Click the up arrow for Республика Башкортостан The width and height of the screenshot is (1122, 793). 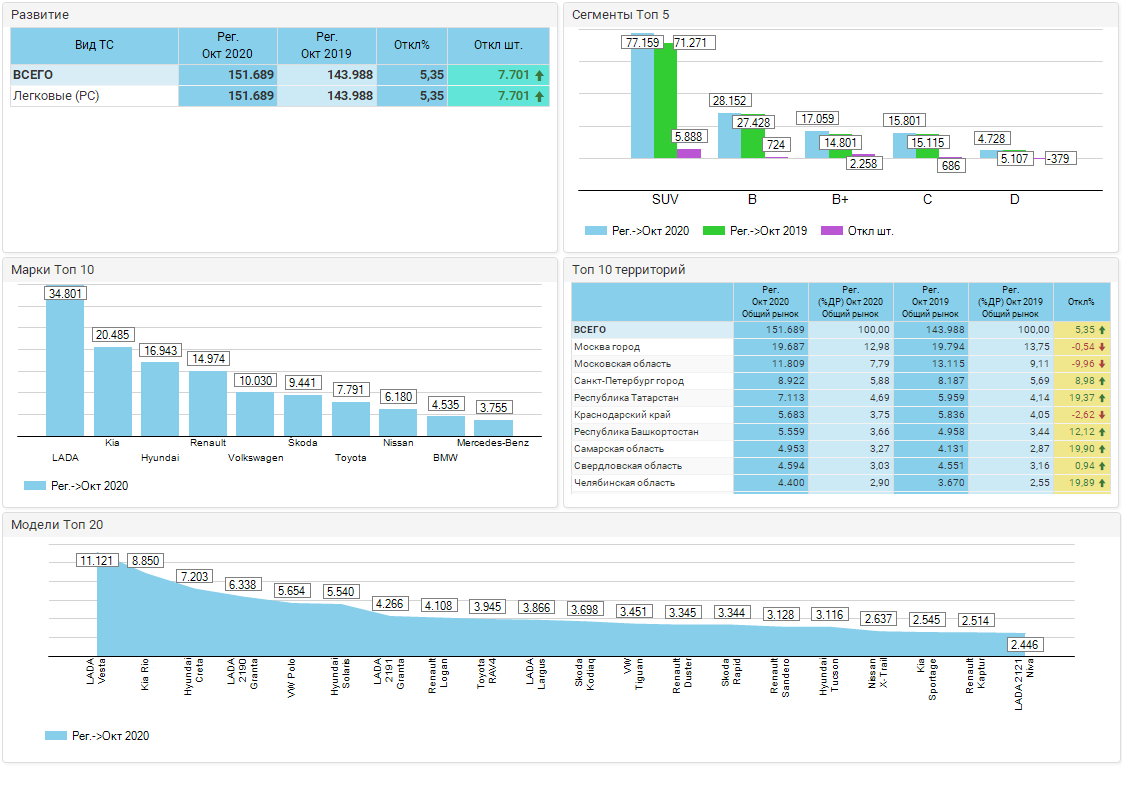(1102, 432)
